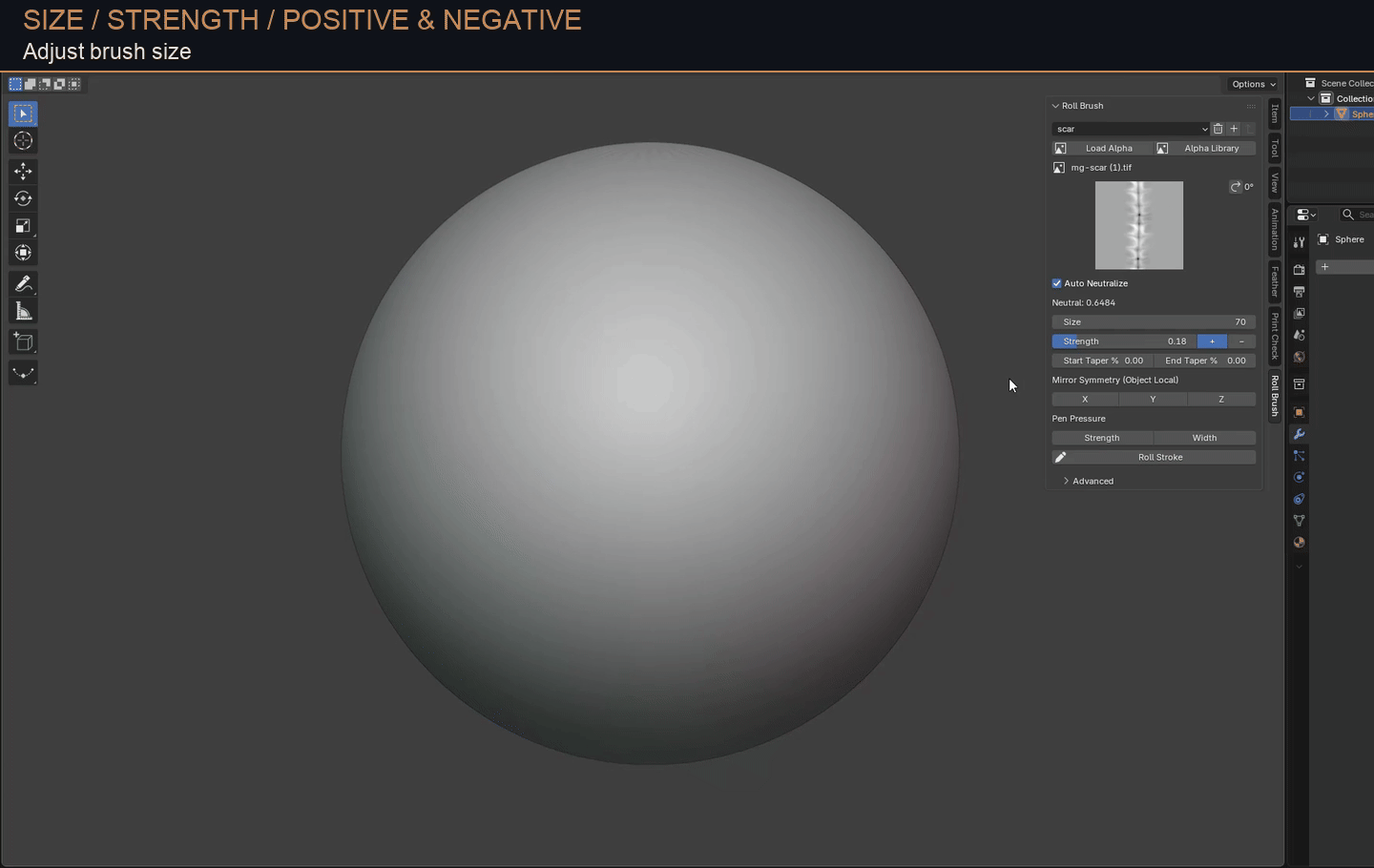Toggle Y mirror symmetry

1153,400
